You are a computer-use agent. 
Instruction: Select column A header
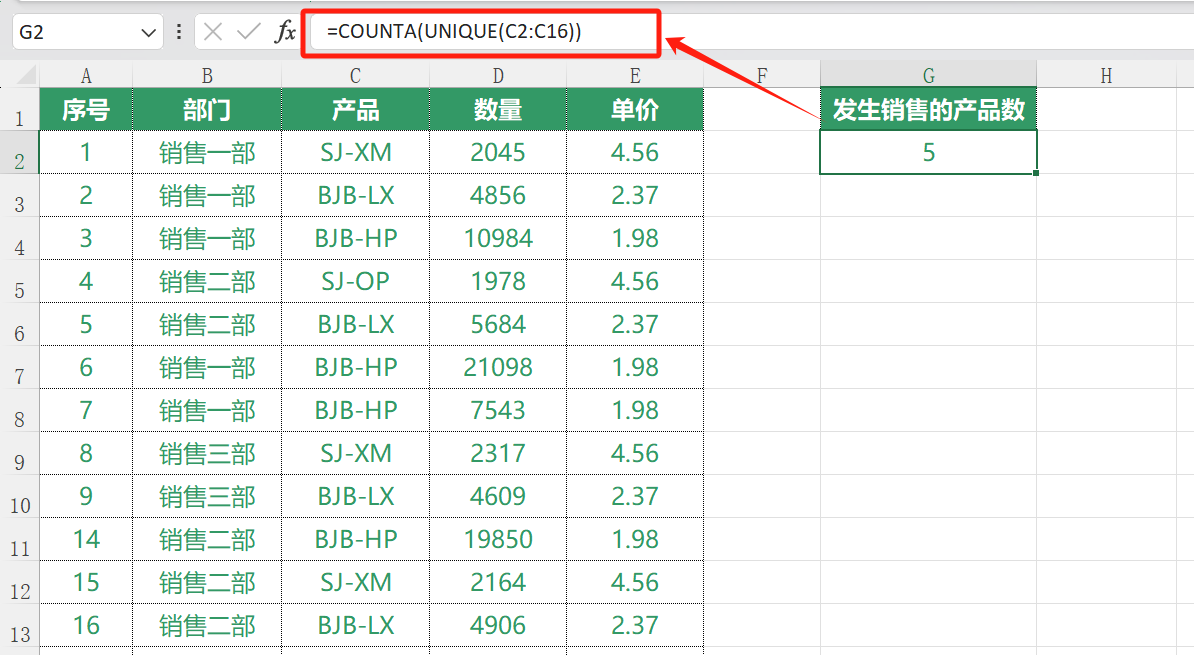pyautogui.click(x=86, y=75)
